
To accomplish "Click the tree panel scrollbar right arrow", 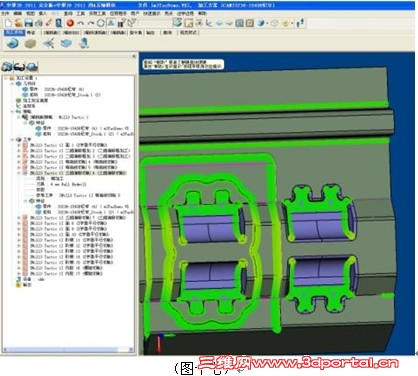I will click(131, 350).
